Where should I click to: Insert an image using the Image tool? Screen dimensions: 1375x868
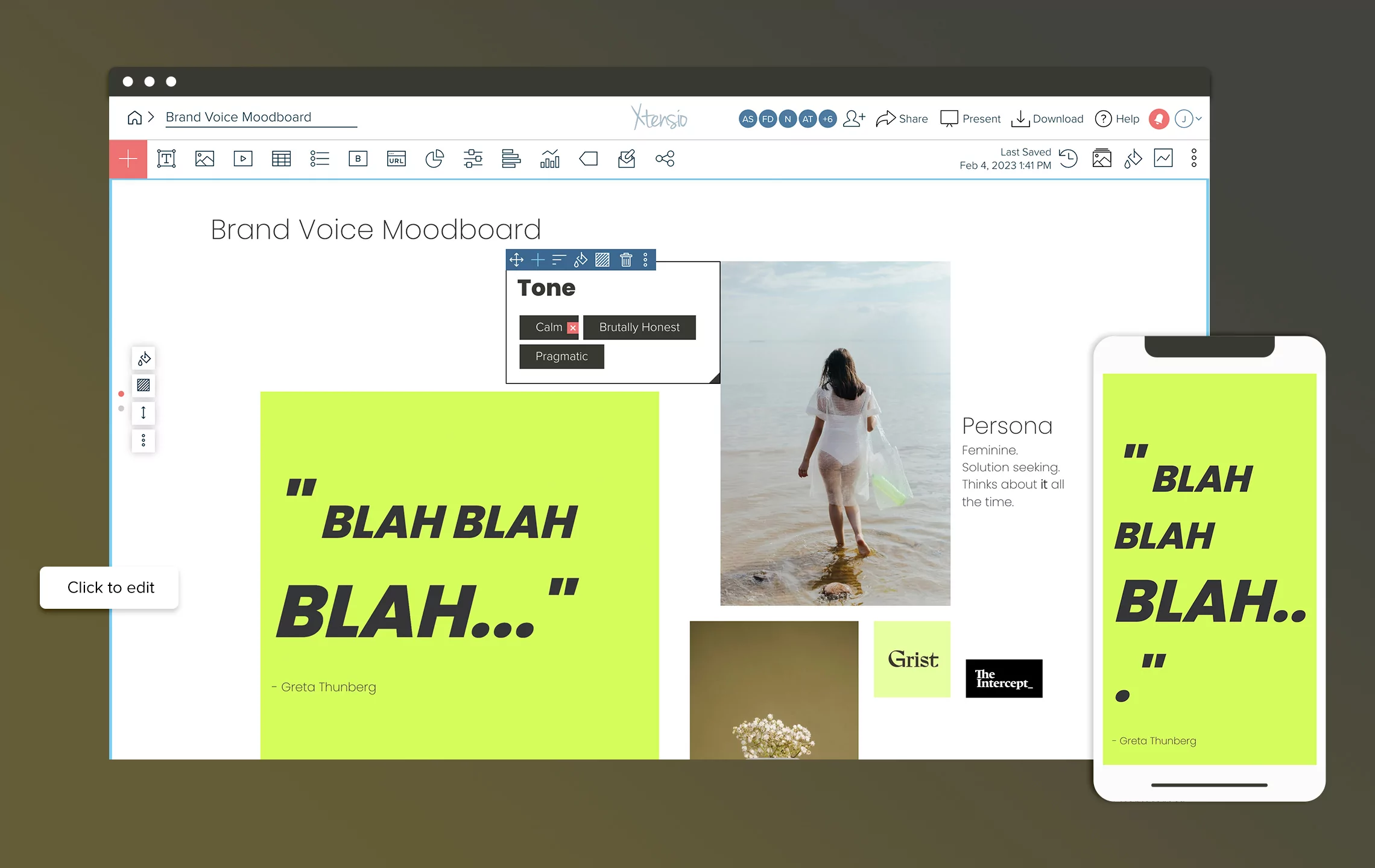[x=205, y=159]
